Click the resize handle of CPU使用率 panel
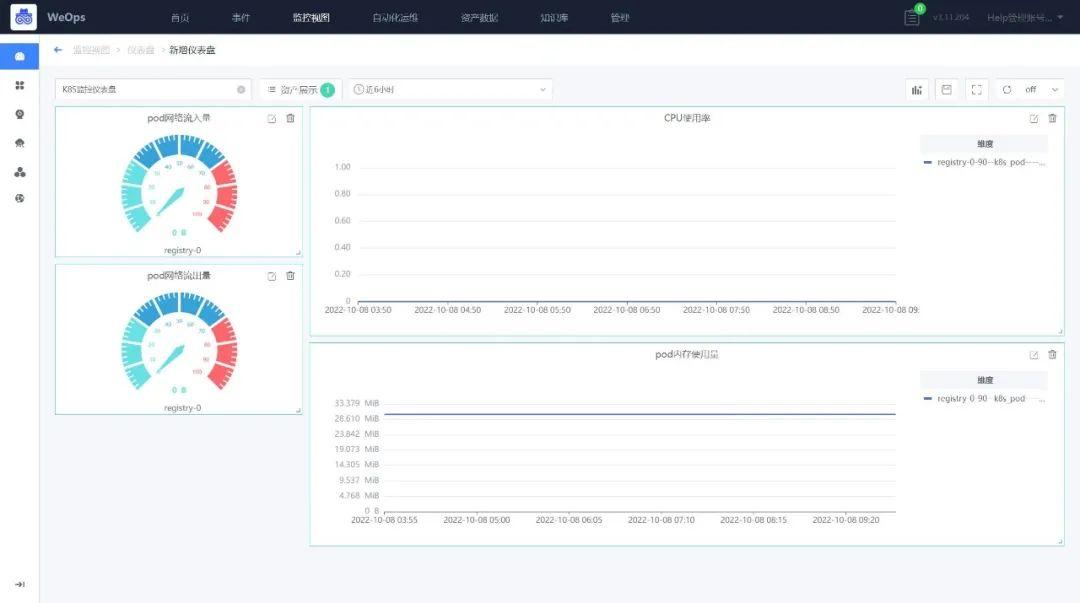The image size is (1080, 603). (x=1060, y=331)
